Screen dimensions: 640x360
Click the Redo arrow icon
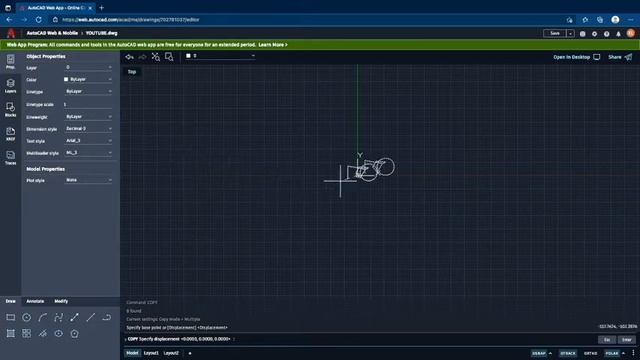pyautogui.click(x=142, y=57)
